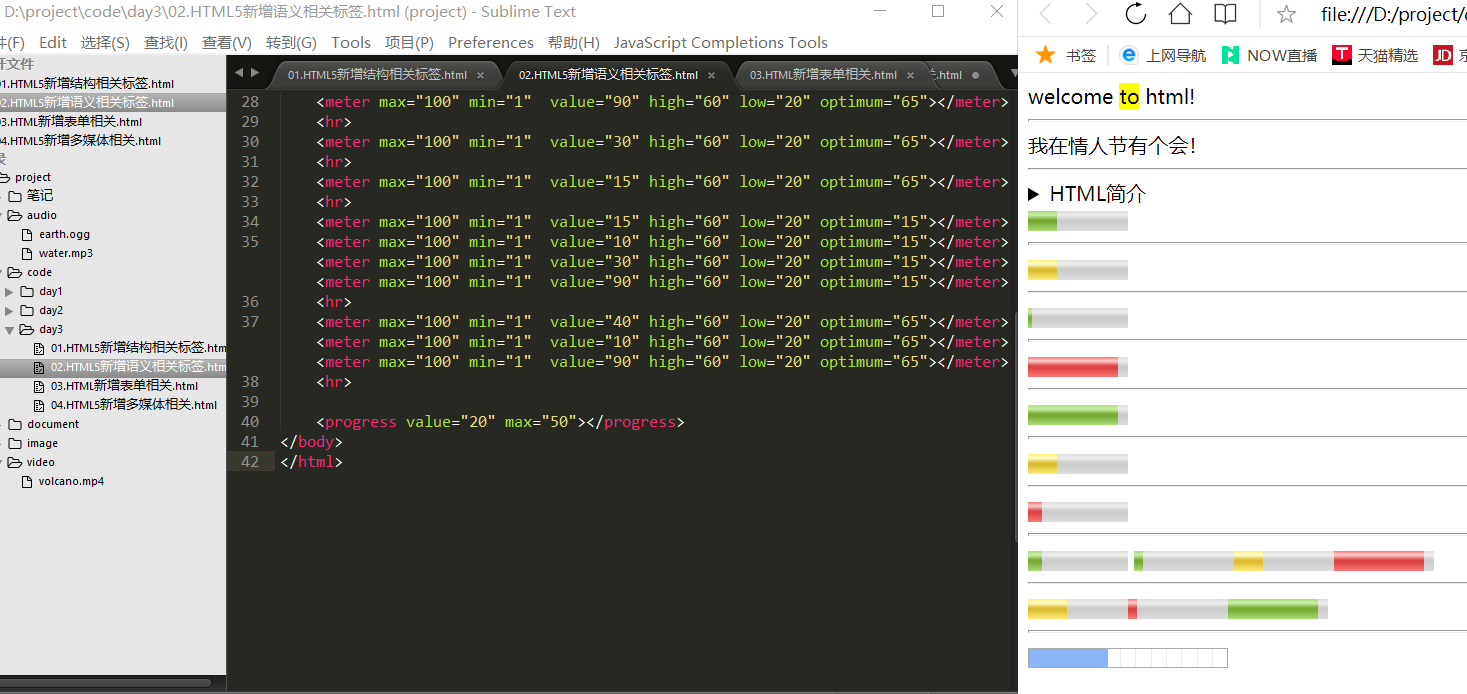Select the 笔记 folder
This screenshot has width=1467, height=694.
pos(40,196)
